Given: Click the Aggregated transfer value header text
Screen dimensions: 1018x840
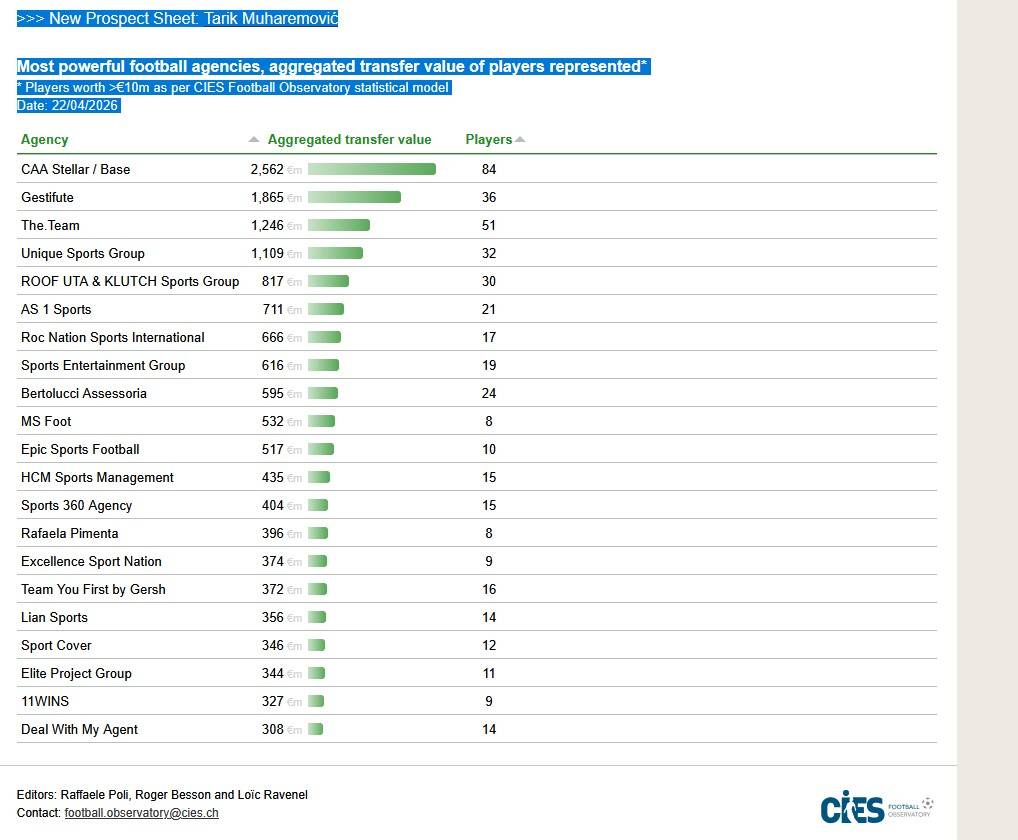Looking at the screenshot, I should click(x=349, y=140).
